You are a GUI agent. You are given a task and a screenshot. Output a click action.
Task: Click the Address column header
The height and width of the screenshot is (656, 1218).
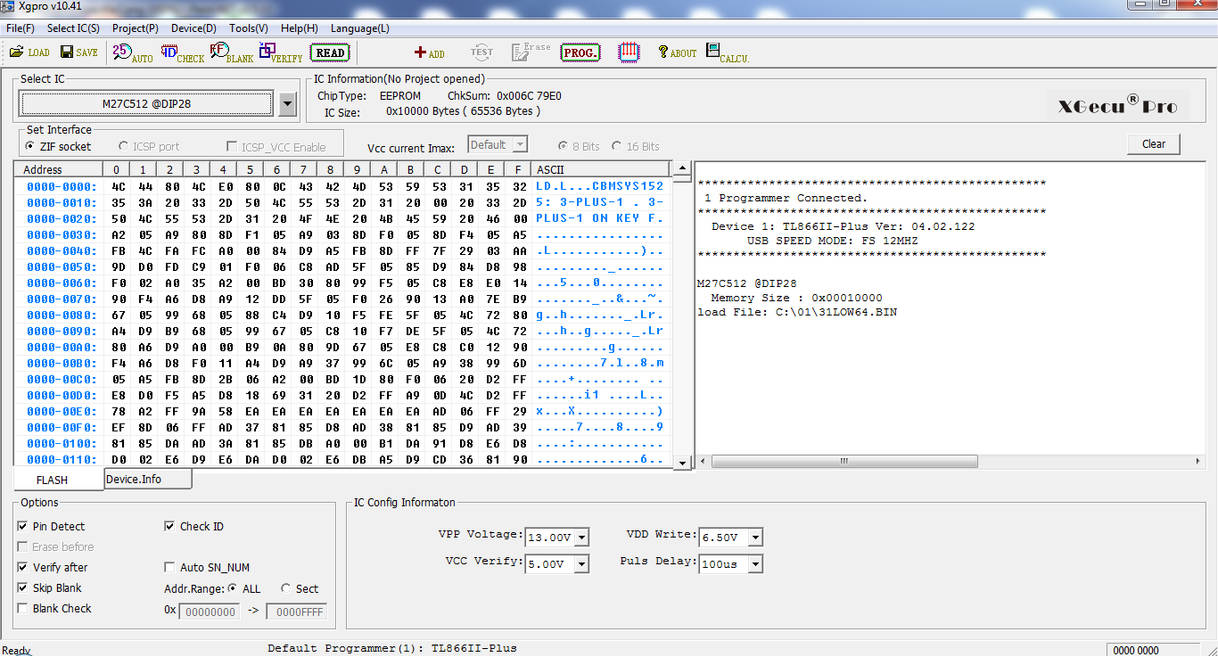58,170
